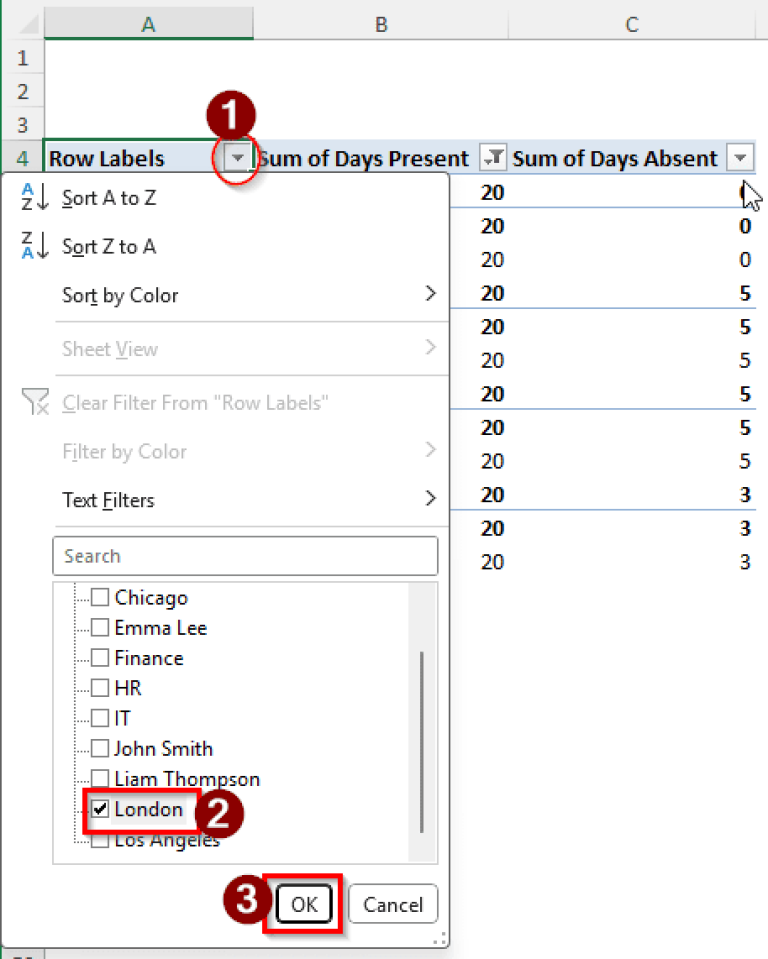The height and width of the screenshot is (959, 768).
Task: Open the Sum of Days Present filter icon
Action: (x=491, y=157)
